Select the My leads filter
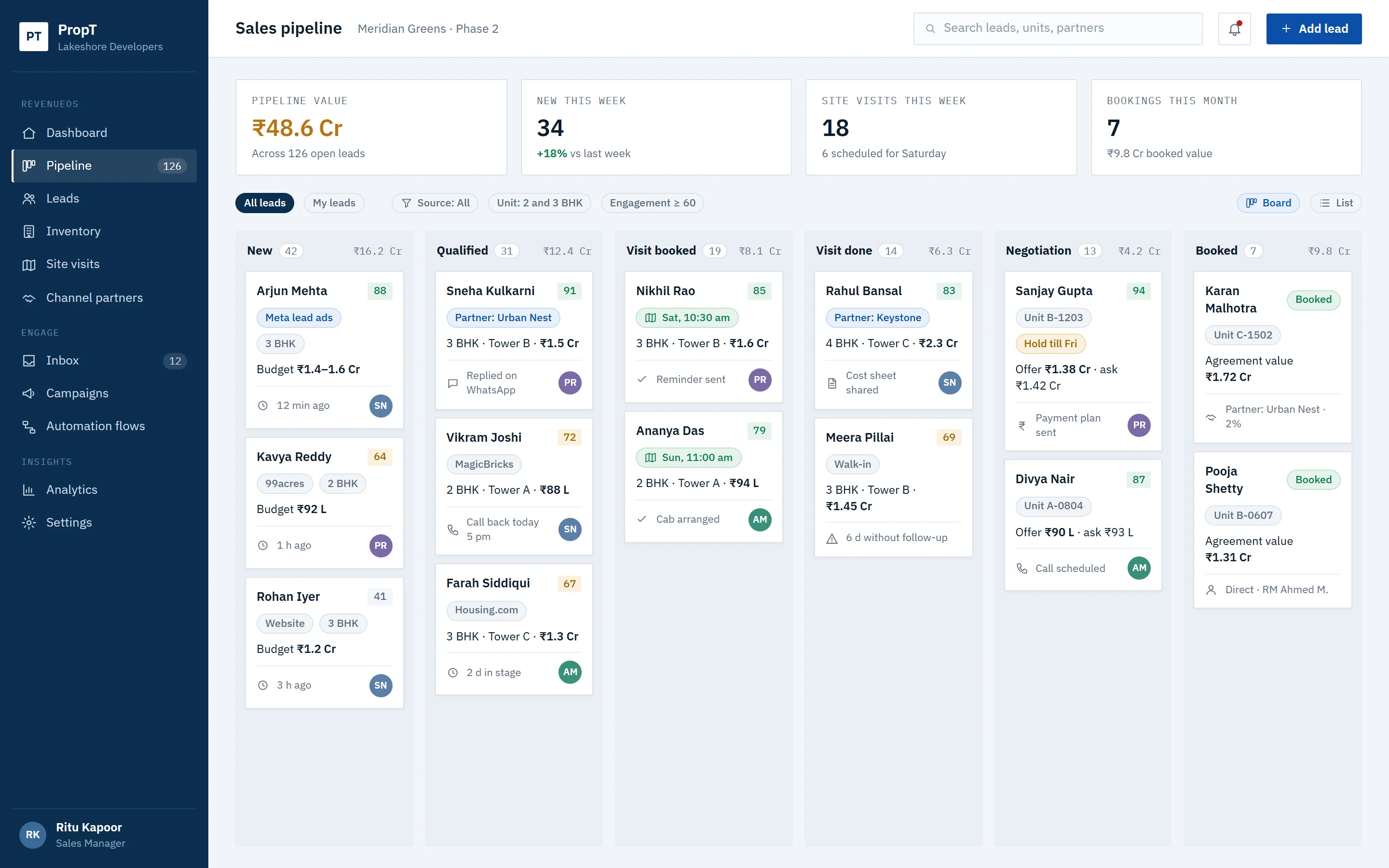 334,203
